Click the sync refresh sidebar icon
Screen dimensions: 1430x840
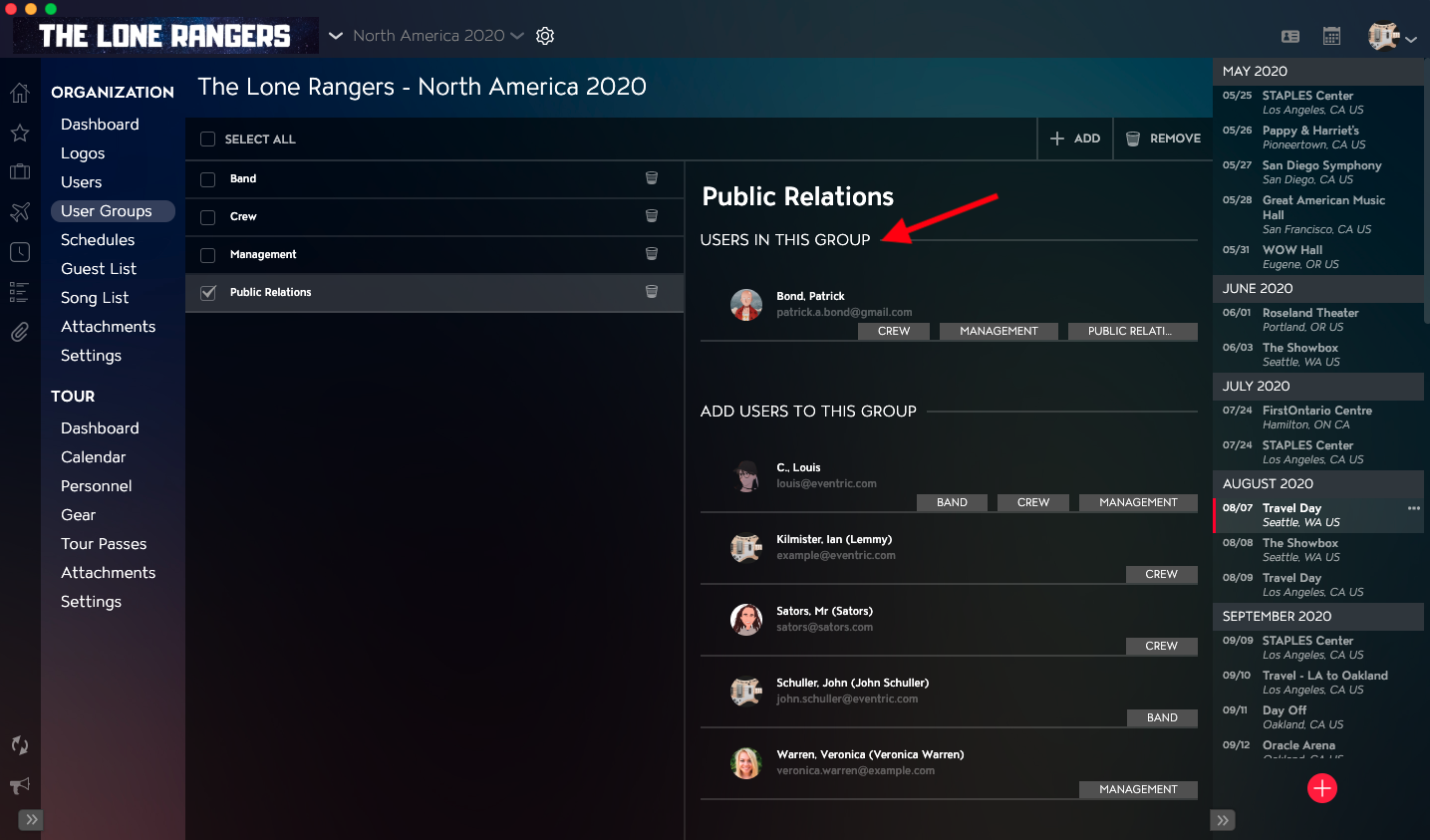(x=20, y=745)
